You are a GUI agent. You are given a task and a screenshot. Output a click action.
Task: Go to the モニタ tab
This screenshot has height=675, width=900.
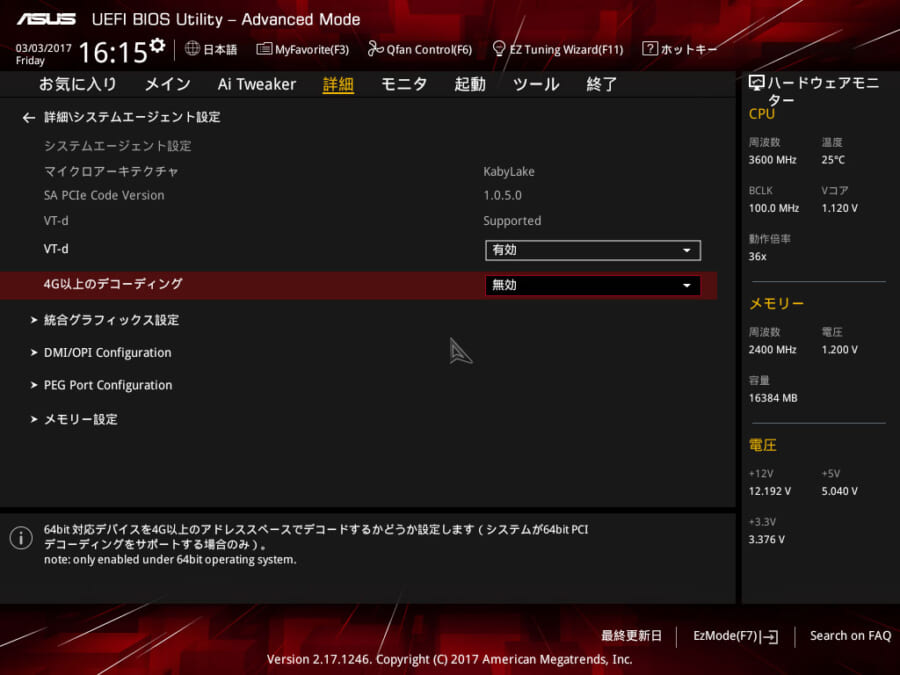coord(404,84)
